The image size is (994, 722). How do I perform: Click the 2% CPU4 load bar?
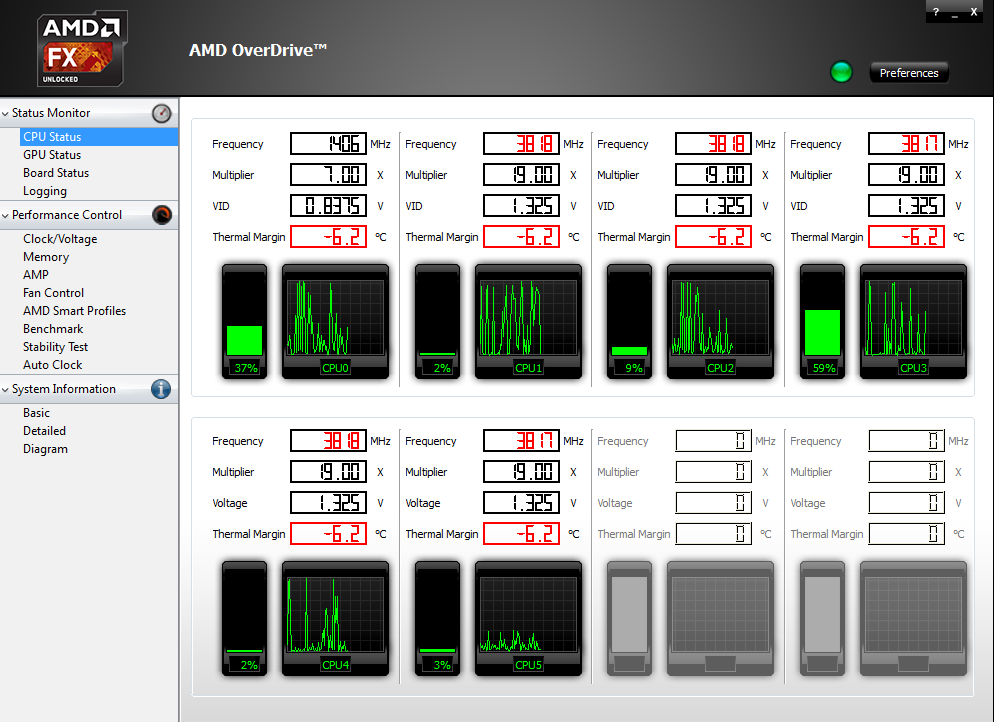[x=245, y=618]
